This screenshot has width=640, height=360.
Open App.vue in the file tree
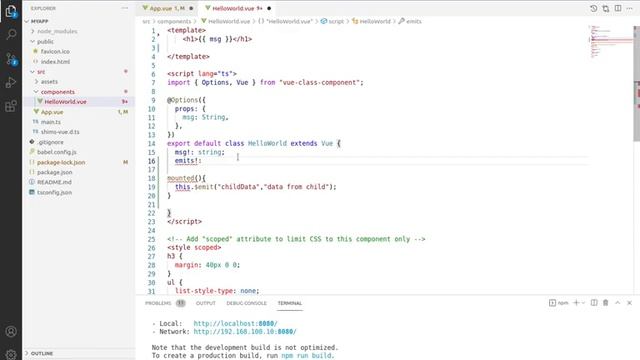coord(52,112)
